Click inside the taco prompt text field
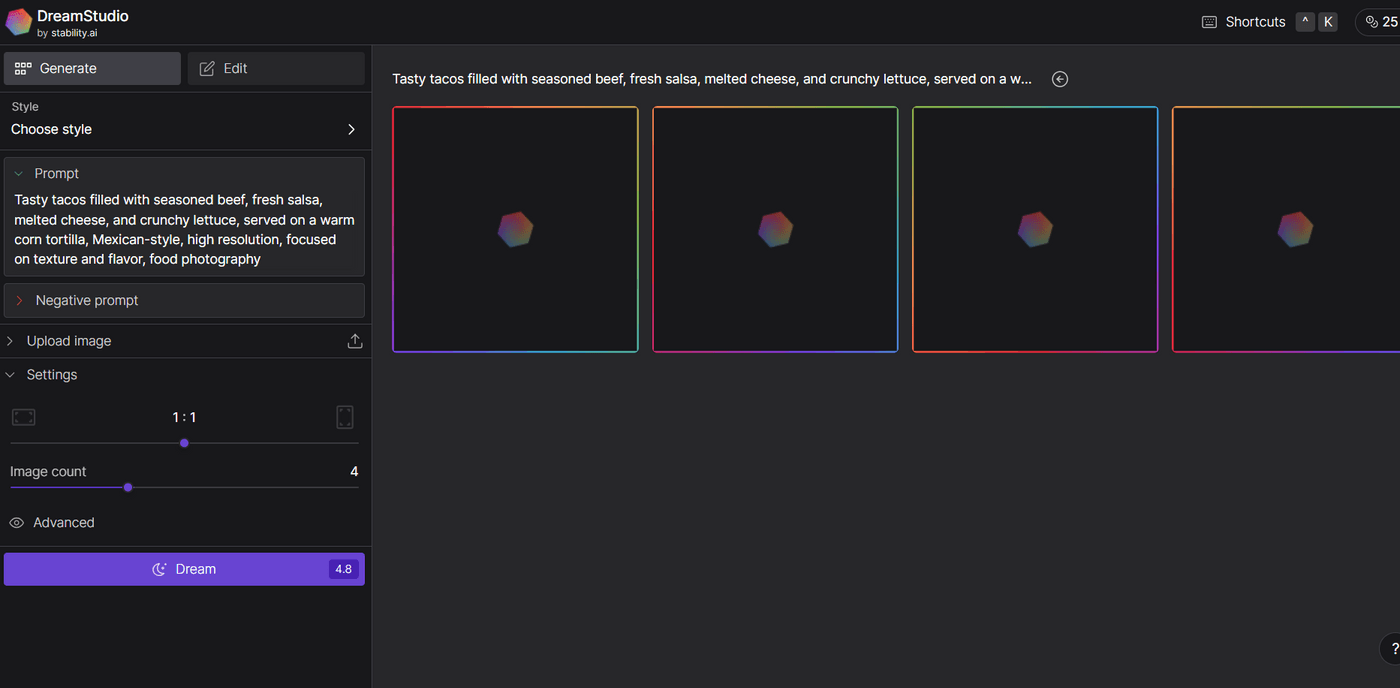Viewport: 1400px width, 688px height. click(184, 229)
